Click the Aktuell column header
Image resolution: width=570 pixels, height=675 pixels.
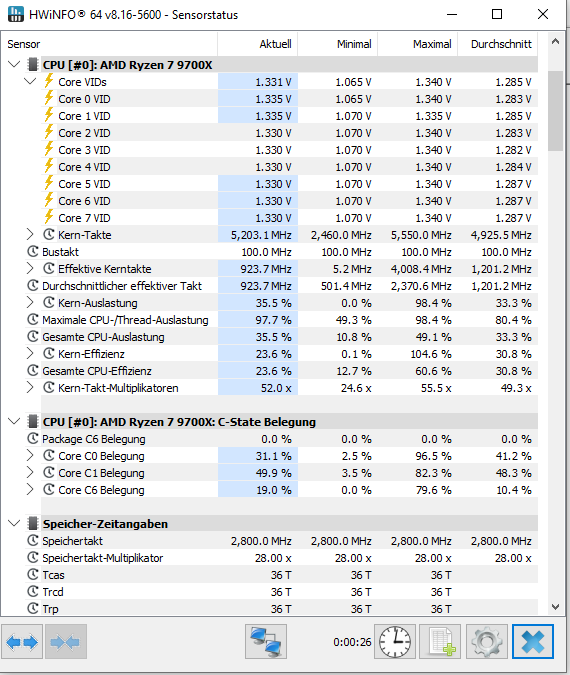257,44
